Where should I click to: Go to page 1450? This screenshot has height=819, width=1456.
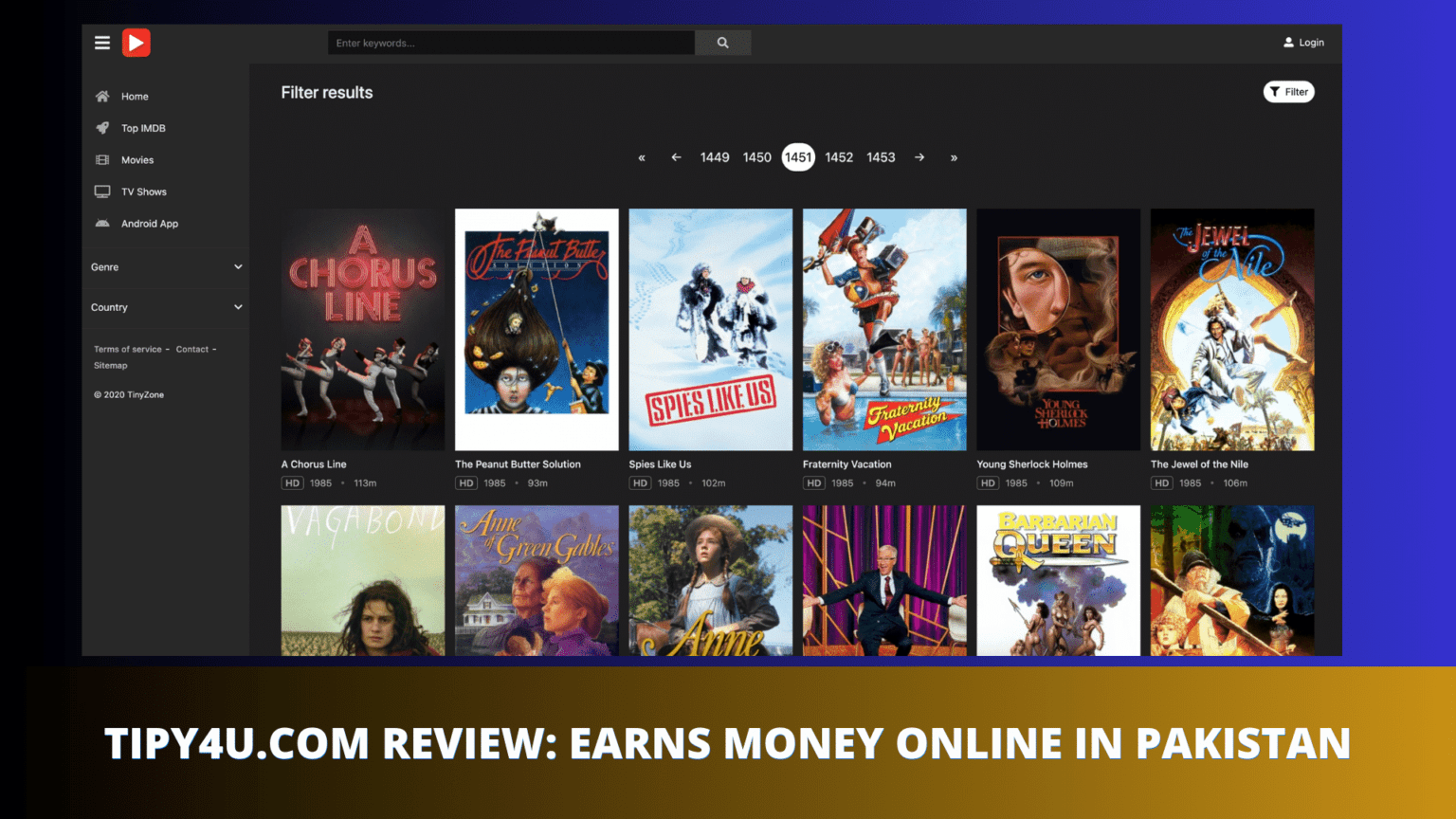point(756,157)
